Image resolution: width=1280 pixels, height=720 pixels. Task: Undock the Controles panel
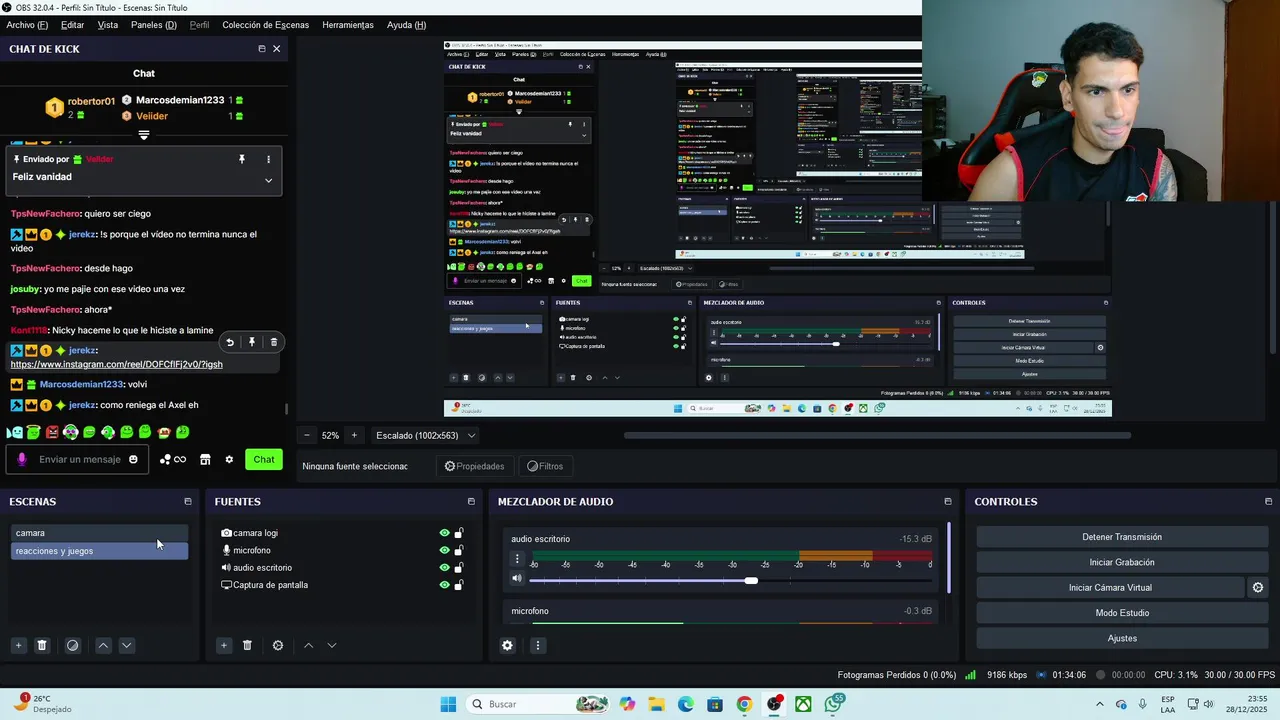coord(1268,502)
